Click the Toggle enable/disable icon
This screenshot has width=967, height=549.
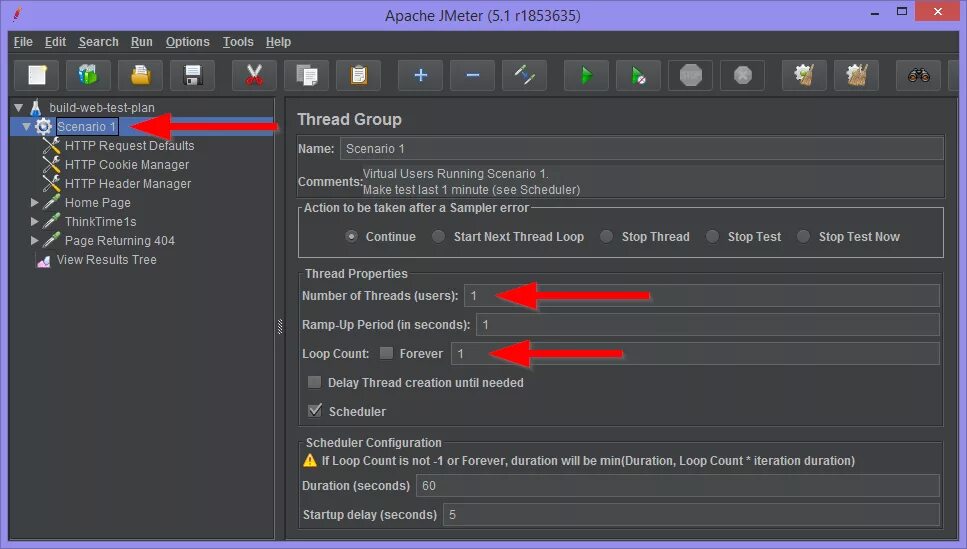tap(524, 76)
